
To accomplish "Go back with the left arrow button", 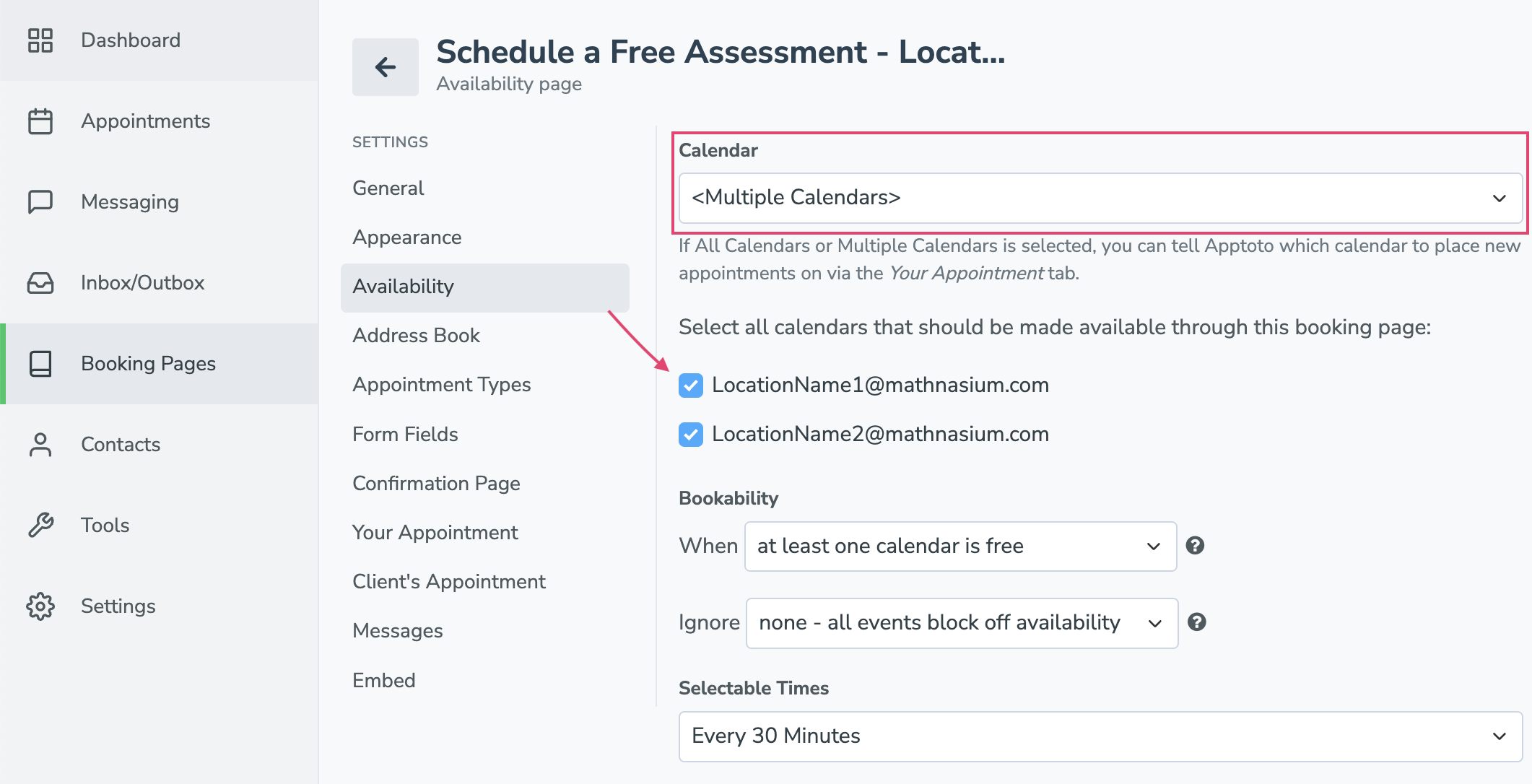I will point(386,67).
